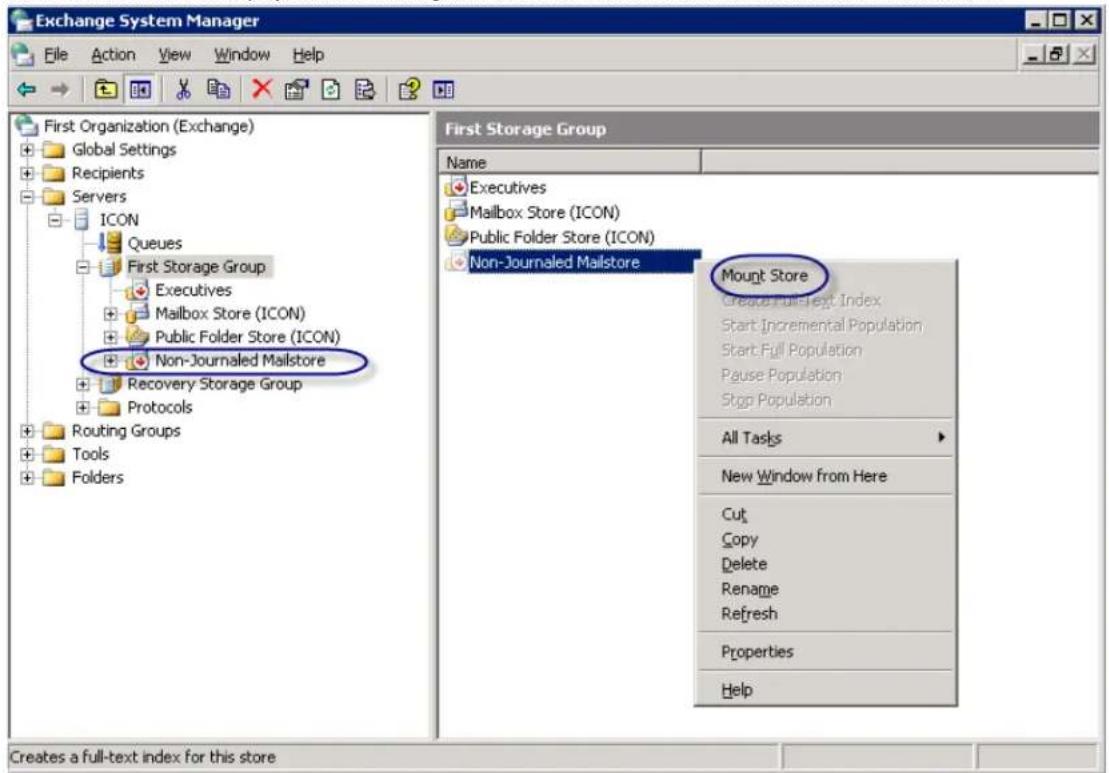Click the Recovery Storage Group icon in tree
This screenshot has height=773, width=1109.
point(110,384)
